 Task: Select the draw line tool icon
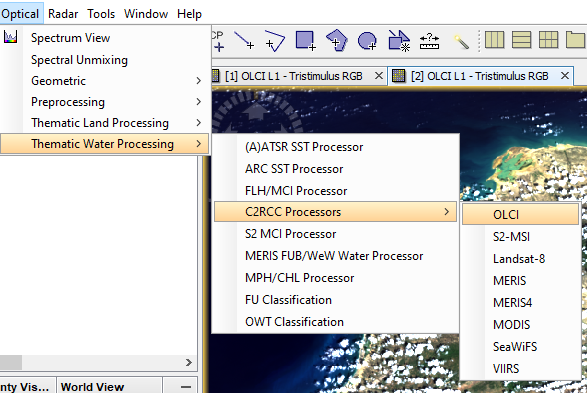[244, 40]
